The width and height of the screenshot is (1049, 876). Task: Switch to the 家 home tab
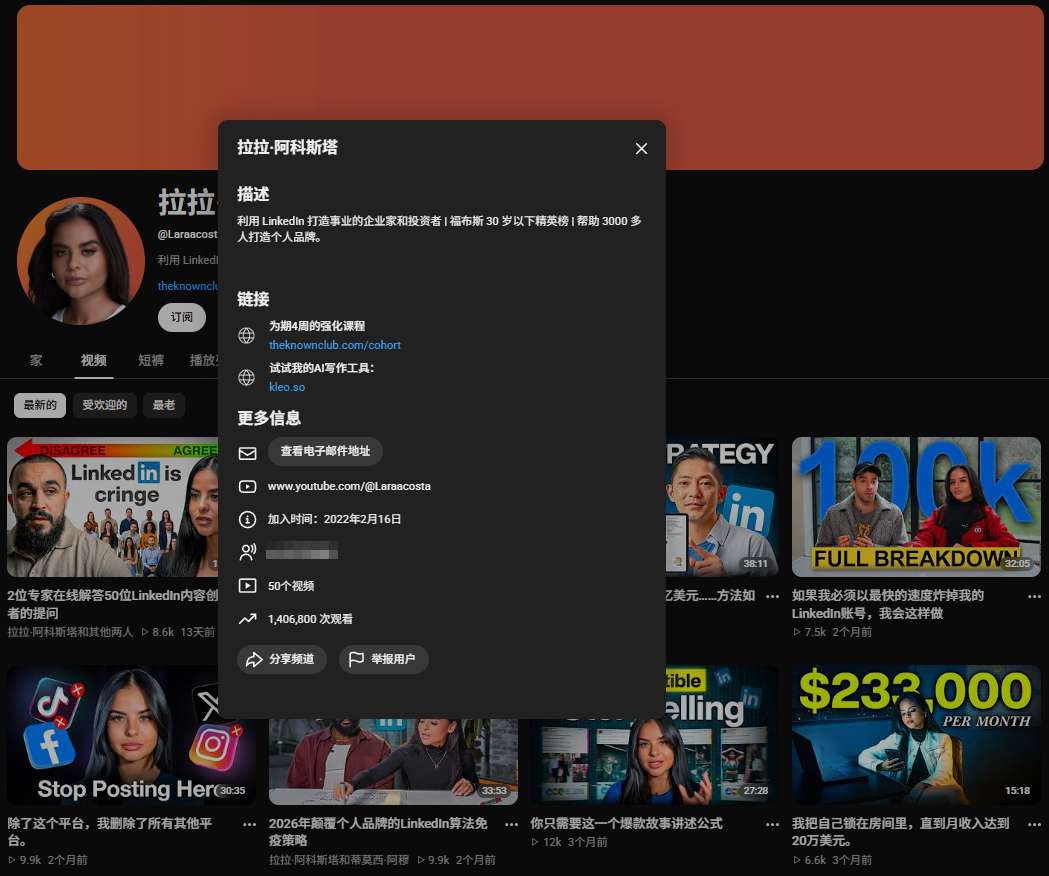click(36, 361)
